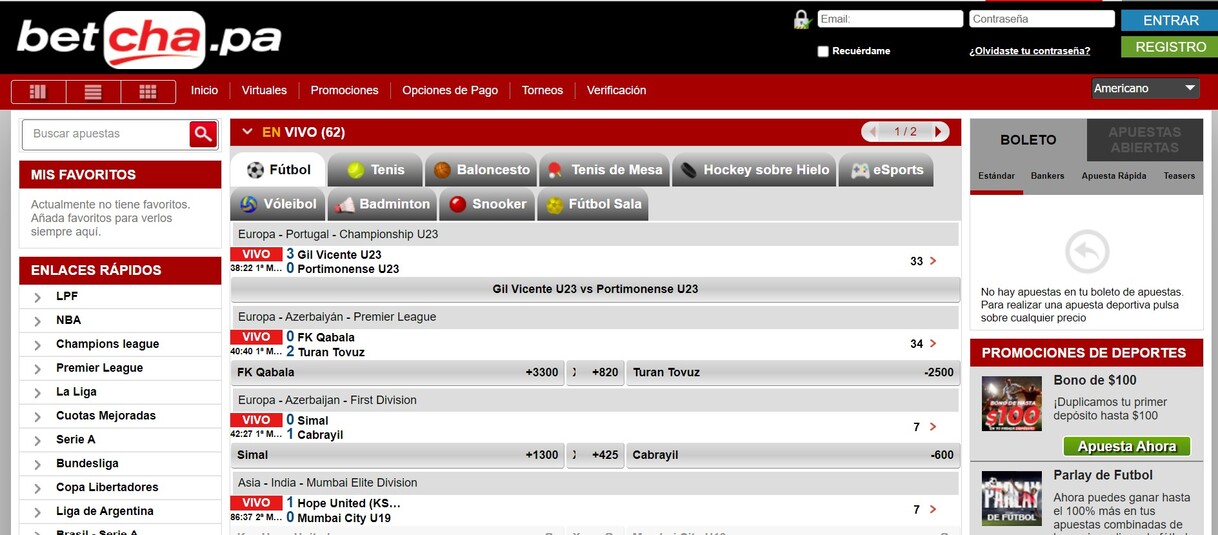Expand the NBA quick link
The height and width of the screenshot is (535, 1218).
[38, 321]
